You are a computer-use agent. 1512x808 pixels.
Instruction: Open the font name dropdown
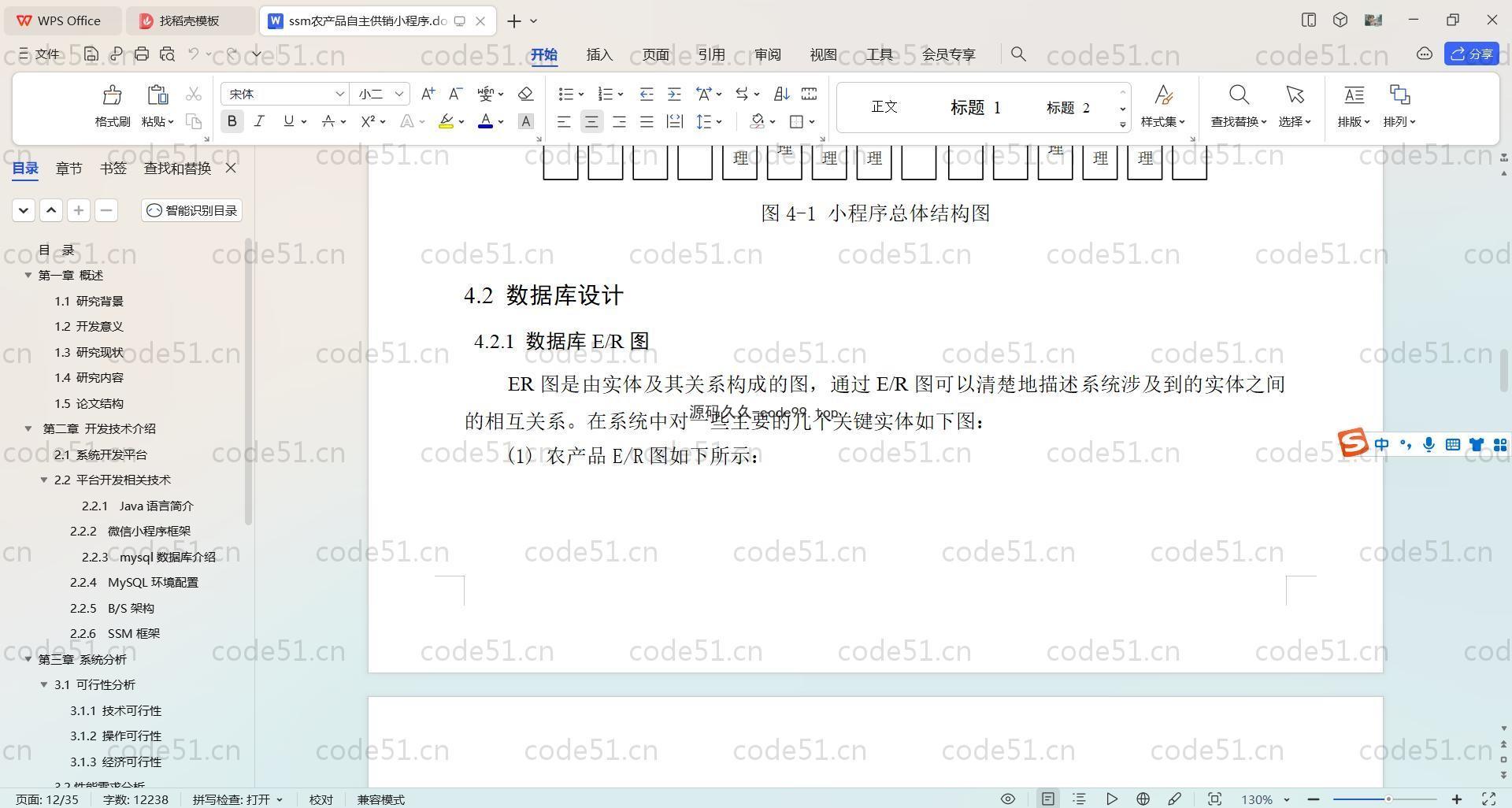point(339,94)
